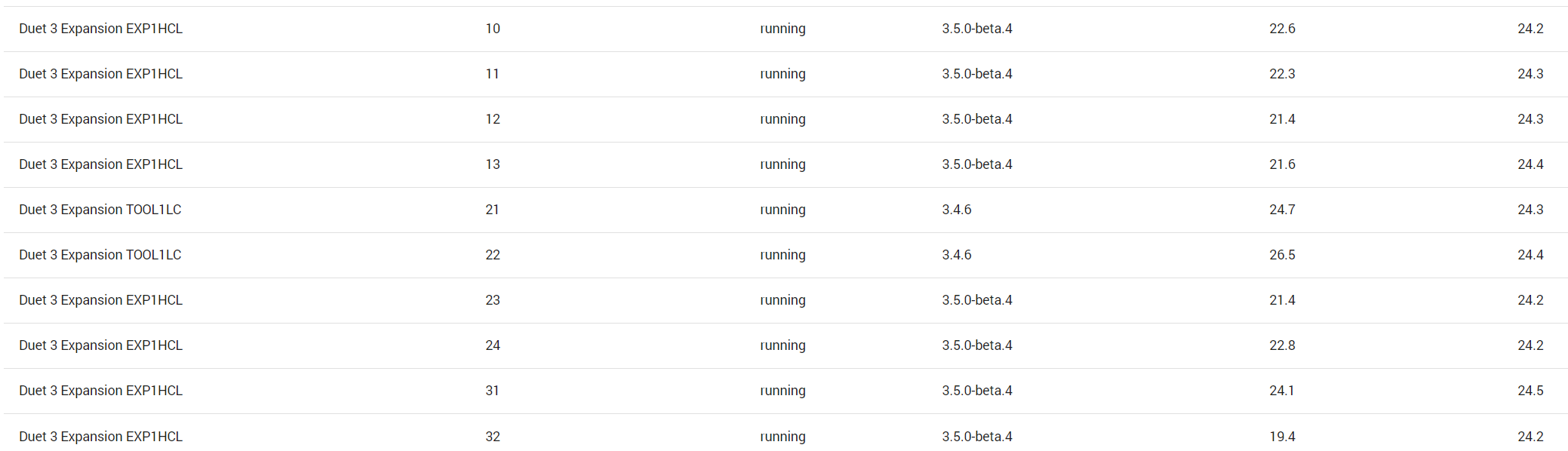Select the 24.5 value in last column

1530,391
